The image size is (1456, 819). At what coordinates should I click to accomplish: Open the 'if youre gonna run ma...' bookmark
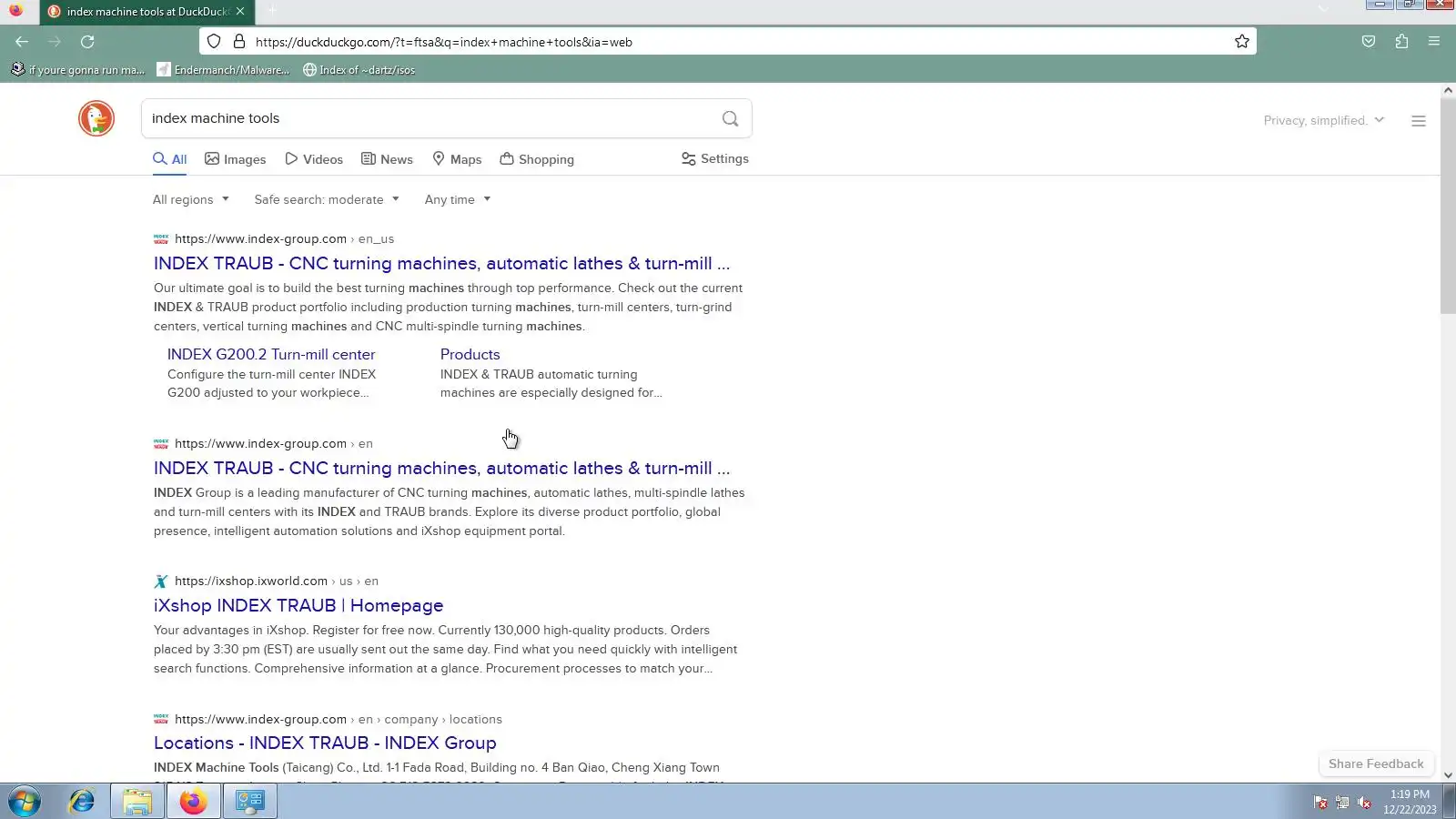tap(78, 70)
